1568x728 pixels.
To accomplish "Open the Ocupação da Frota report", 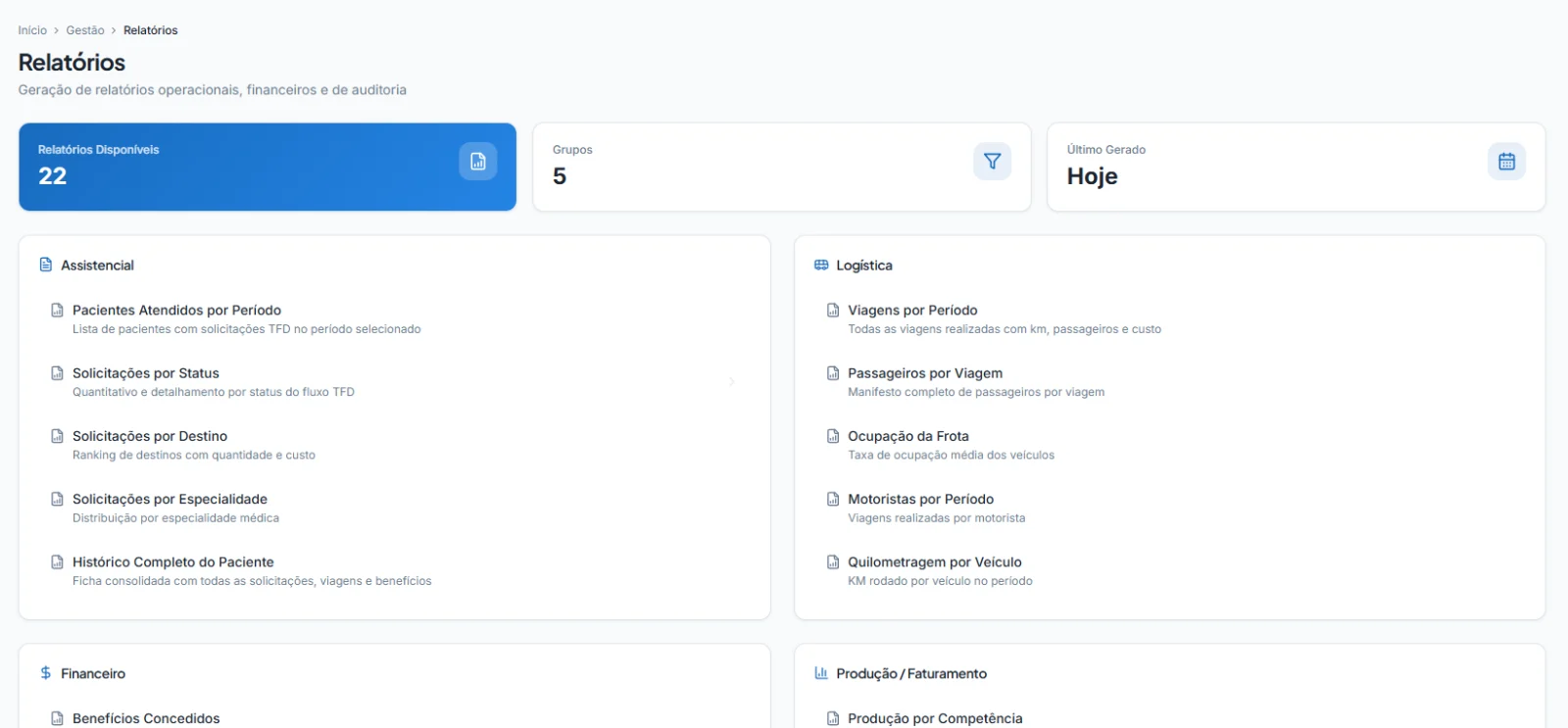I will coord(1170,445).
